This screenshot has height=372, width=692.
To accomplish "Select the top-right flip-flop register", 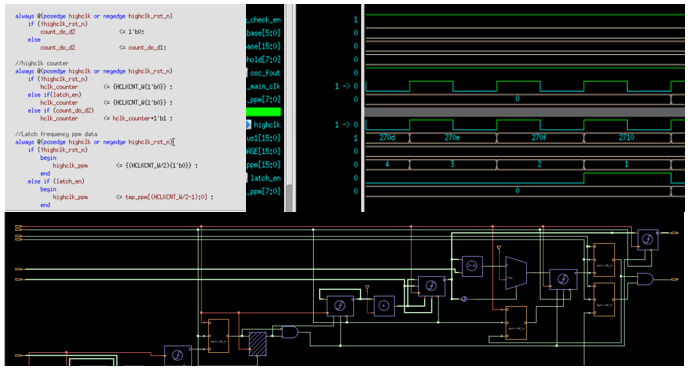I will click(x=647, y=240).
